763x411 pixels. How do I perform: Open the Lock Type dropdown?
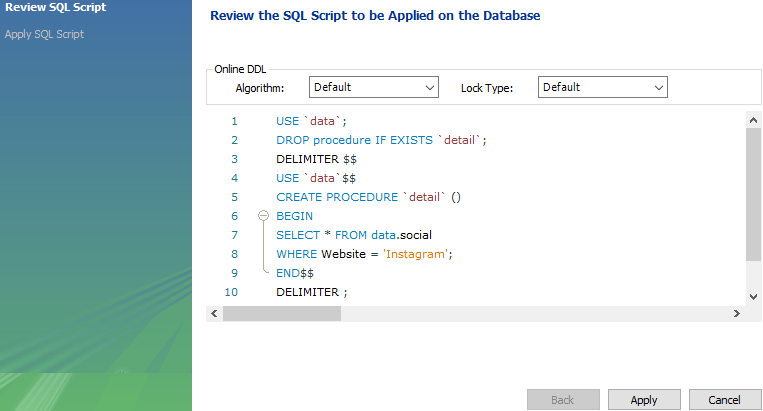click(602, 87)
